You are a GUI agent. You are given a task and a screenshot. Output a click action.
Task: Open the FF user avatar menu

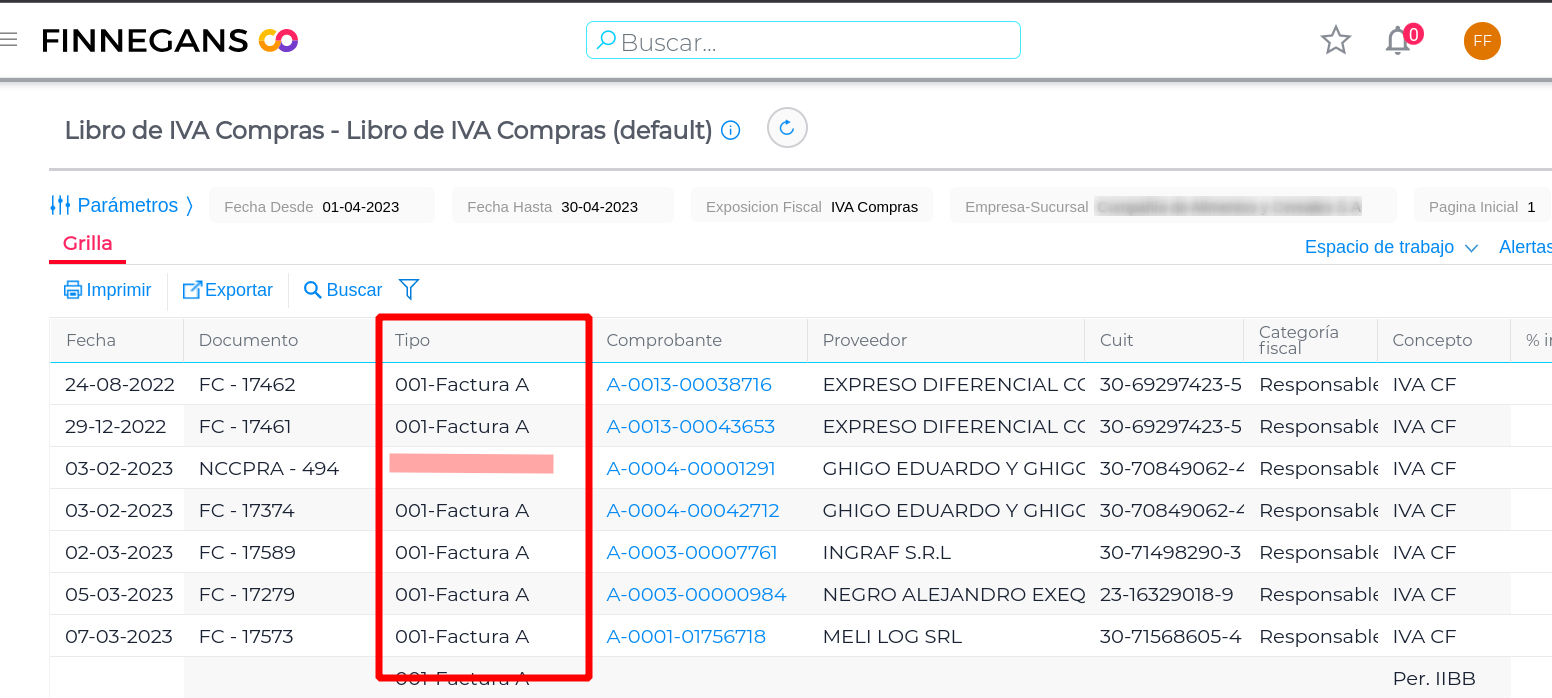point(1481,41)
